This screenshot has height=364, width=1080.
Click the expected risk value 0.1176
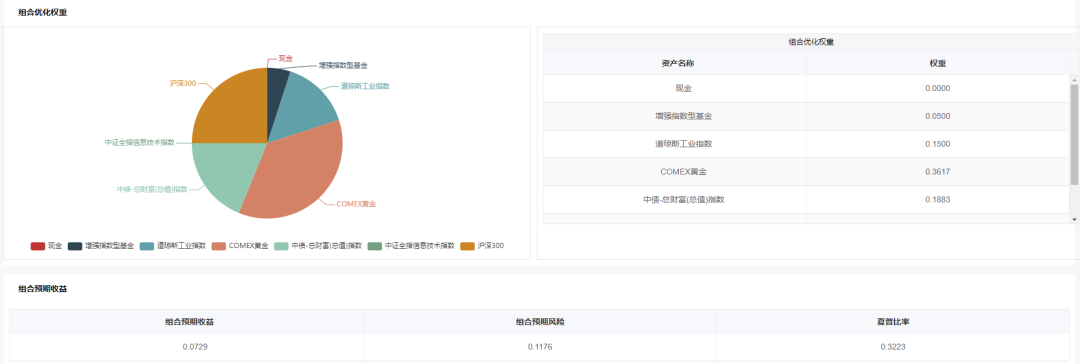[540, 347]
